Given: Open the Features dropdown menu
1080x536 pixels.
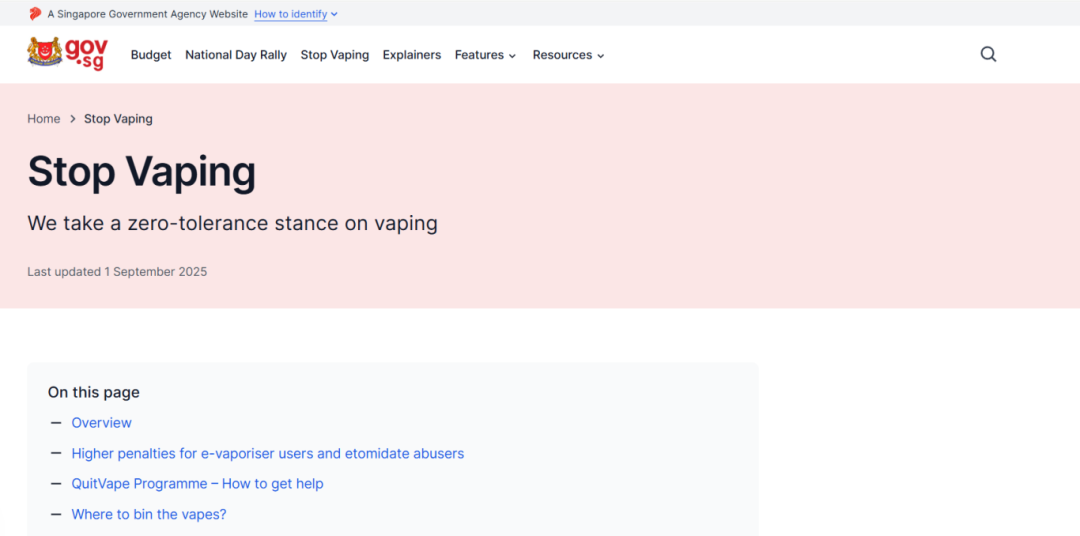Looking at the screenshot, I should point(485,55).
